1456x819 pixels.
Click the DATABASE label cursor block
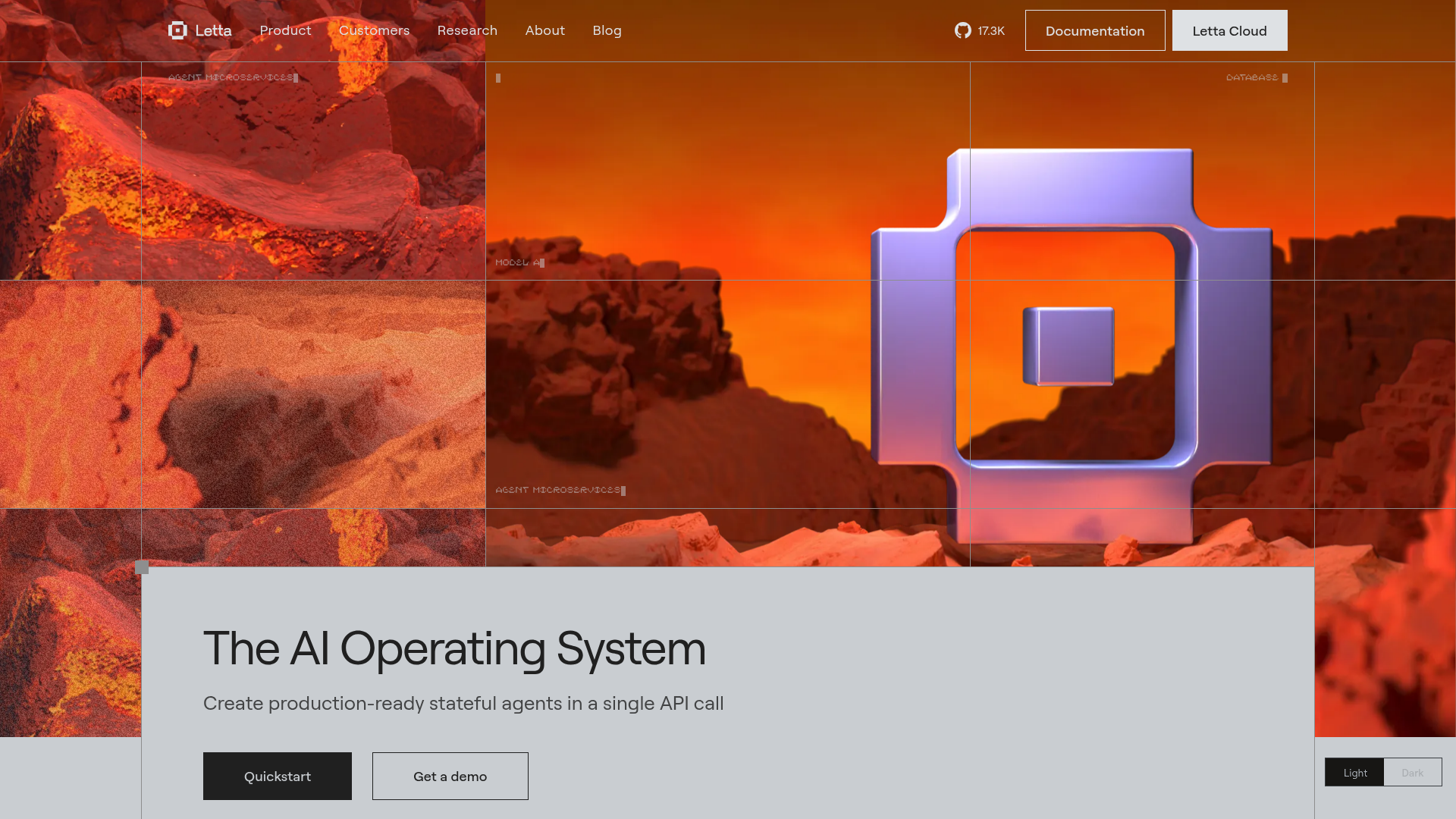click(1285, 78)
